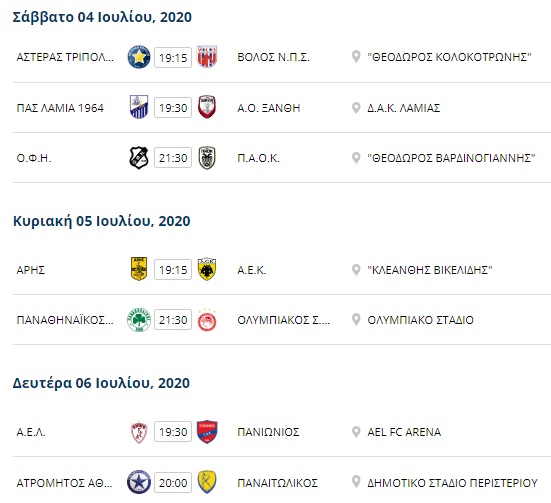Click the Asteras Tripolis star crest
551x503 pixels.
point(139,57)
